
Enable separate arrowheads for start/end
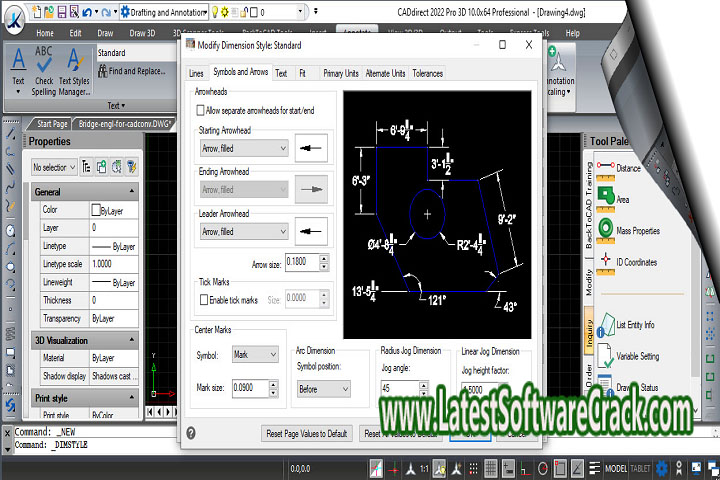click(x=201, y=109)
